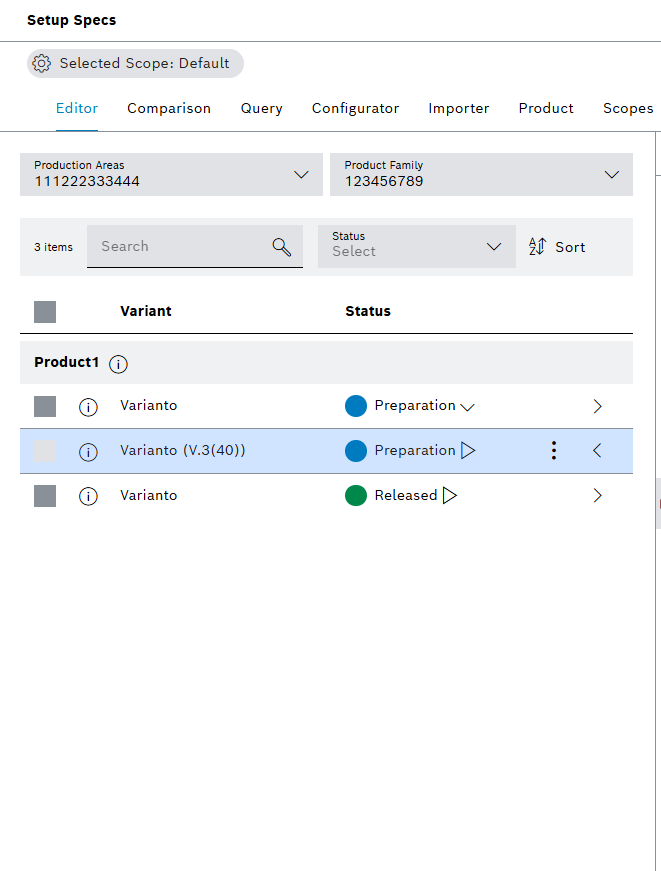Open the three-dot menu on selected row

coord(554,451)
